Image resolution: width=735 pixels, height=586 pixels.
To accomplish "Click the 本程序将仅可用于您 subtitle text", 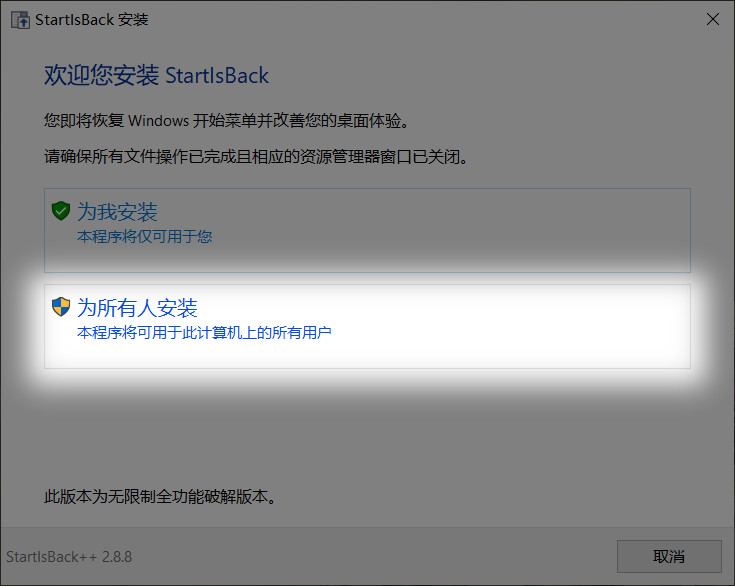I will coord(144,237).
